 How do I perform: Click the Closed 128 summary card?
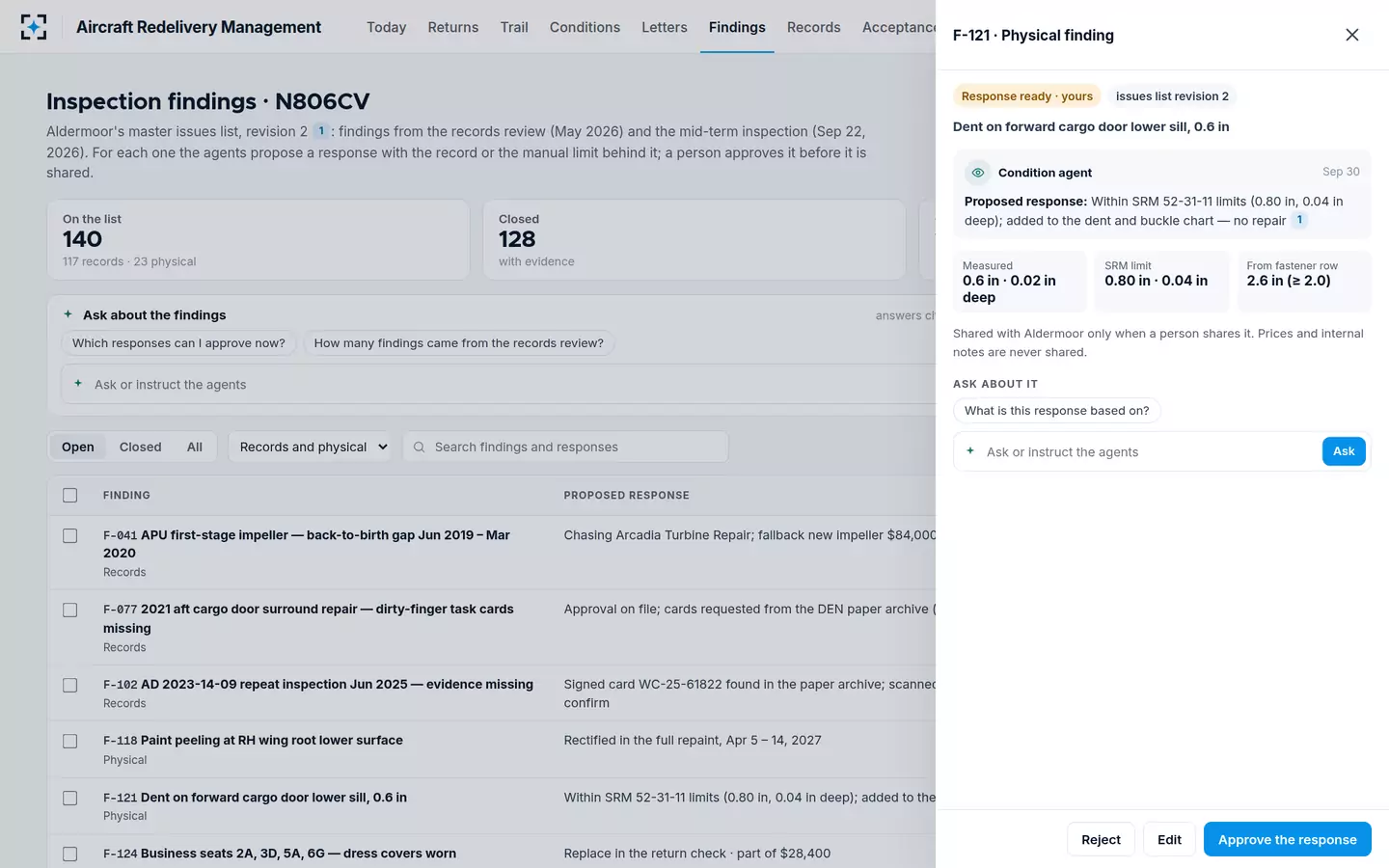pyautogui.click(x=694, y=240)
